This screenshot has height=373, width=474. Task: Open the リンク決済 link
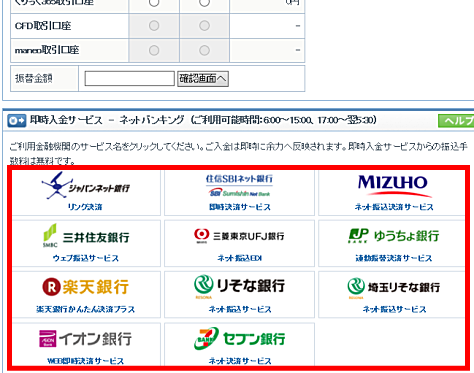pos(85,207)
